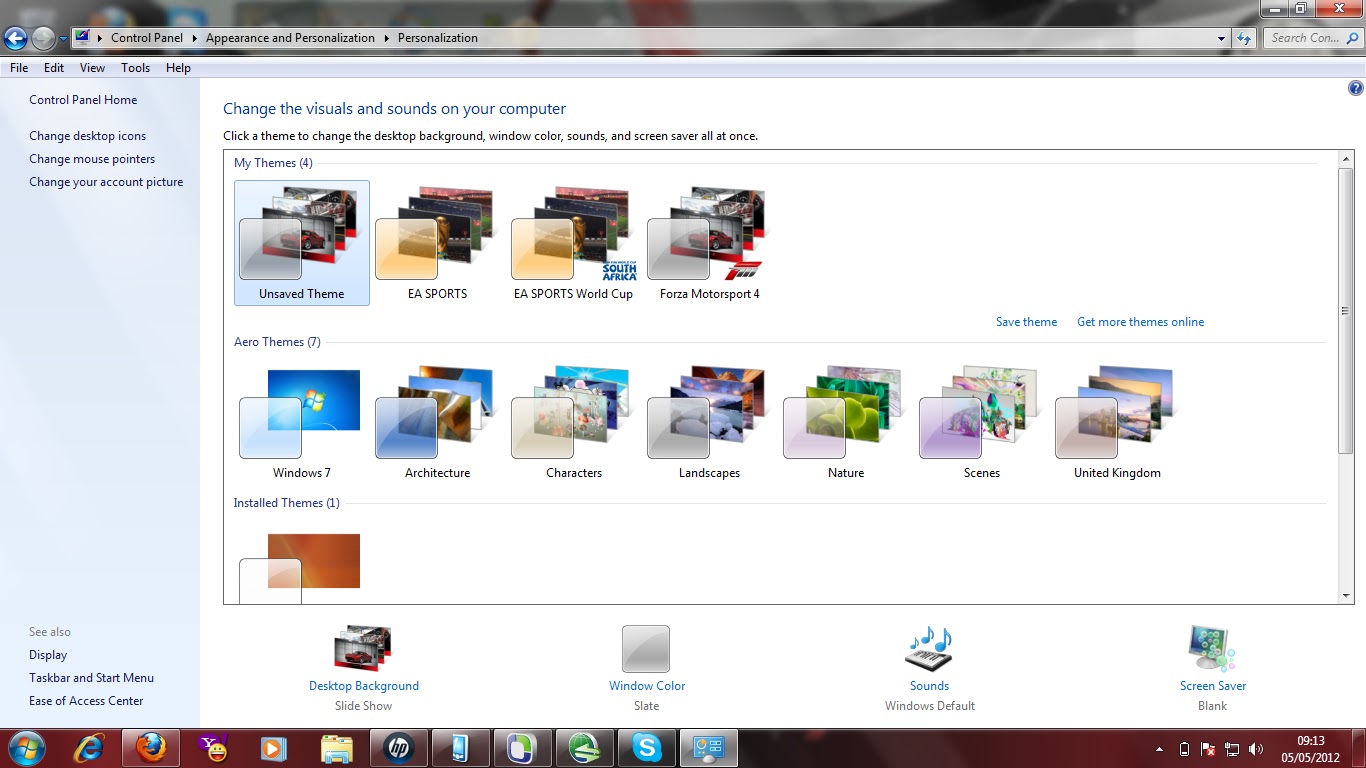Click the Save theme link
This screenshot has width=1366, height=768.
(1026, 322)
